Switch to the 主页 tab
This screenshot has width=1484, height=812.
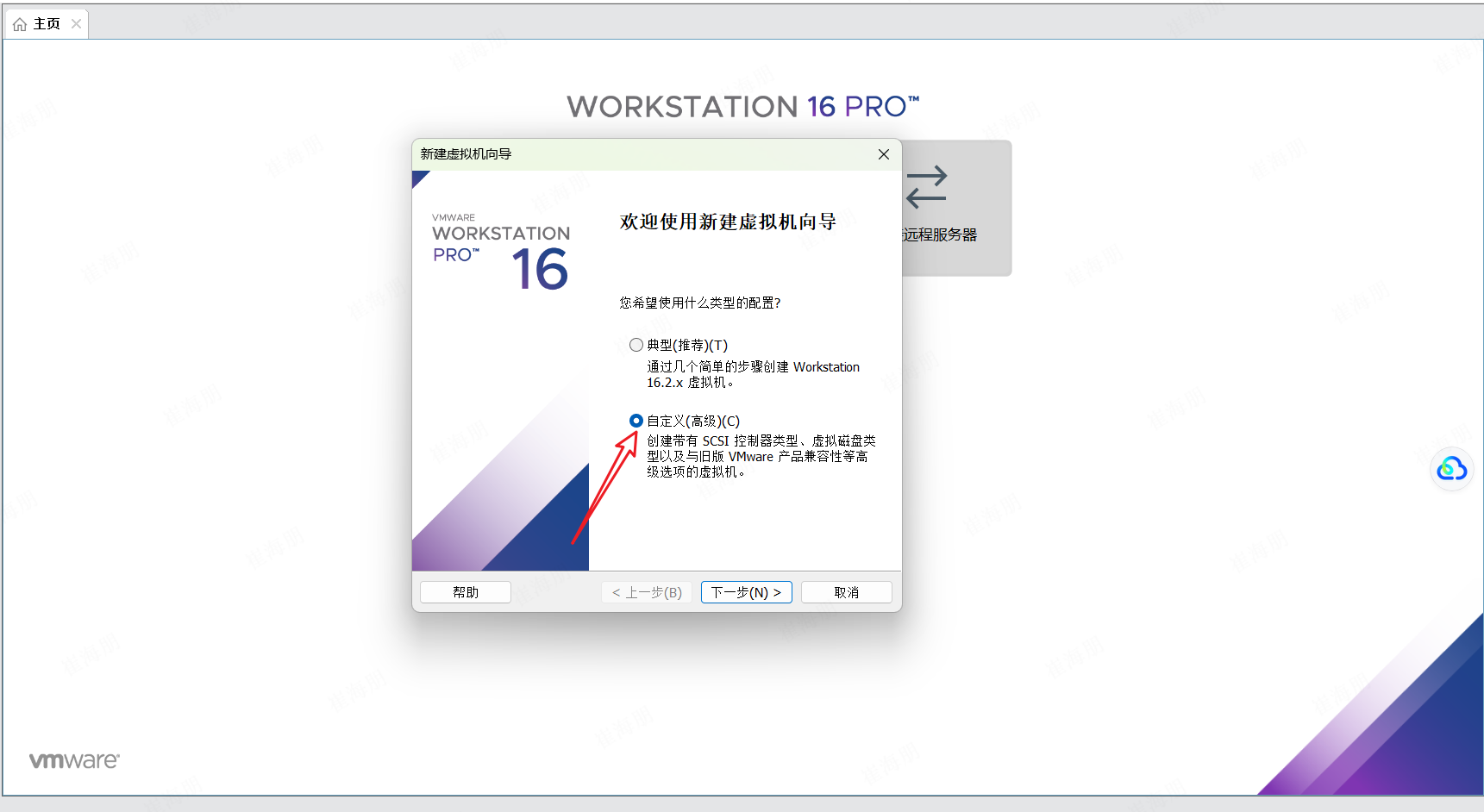(47, 24)
